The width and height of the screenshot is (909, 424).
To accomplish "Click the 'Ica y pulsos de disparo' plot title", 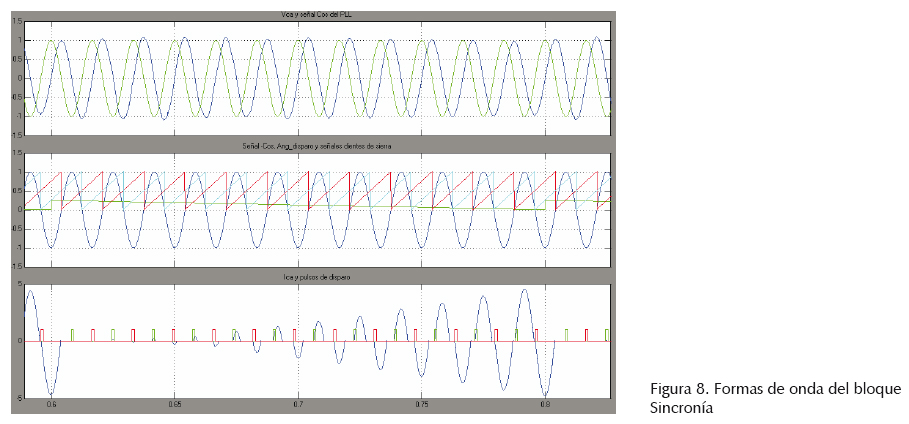I will (317, 276).
